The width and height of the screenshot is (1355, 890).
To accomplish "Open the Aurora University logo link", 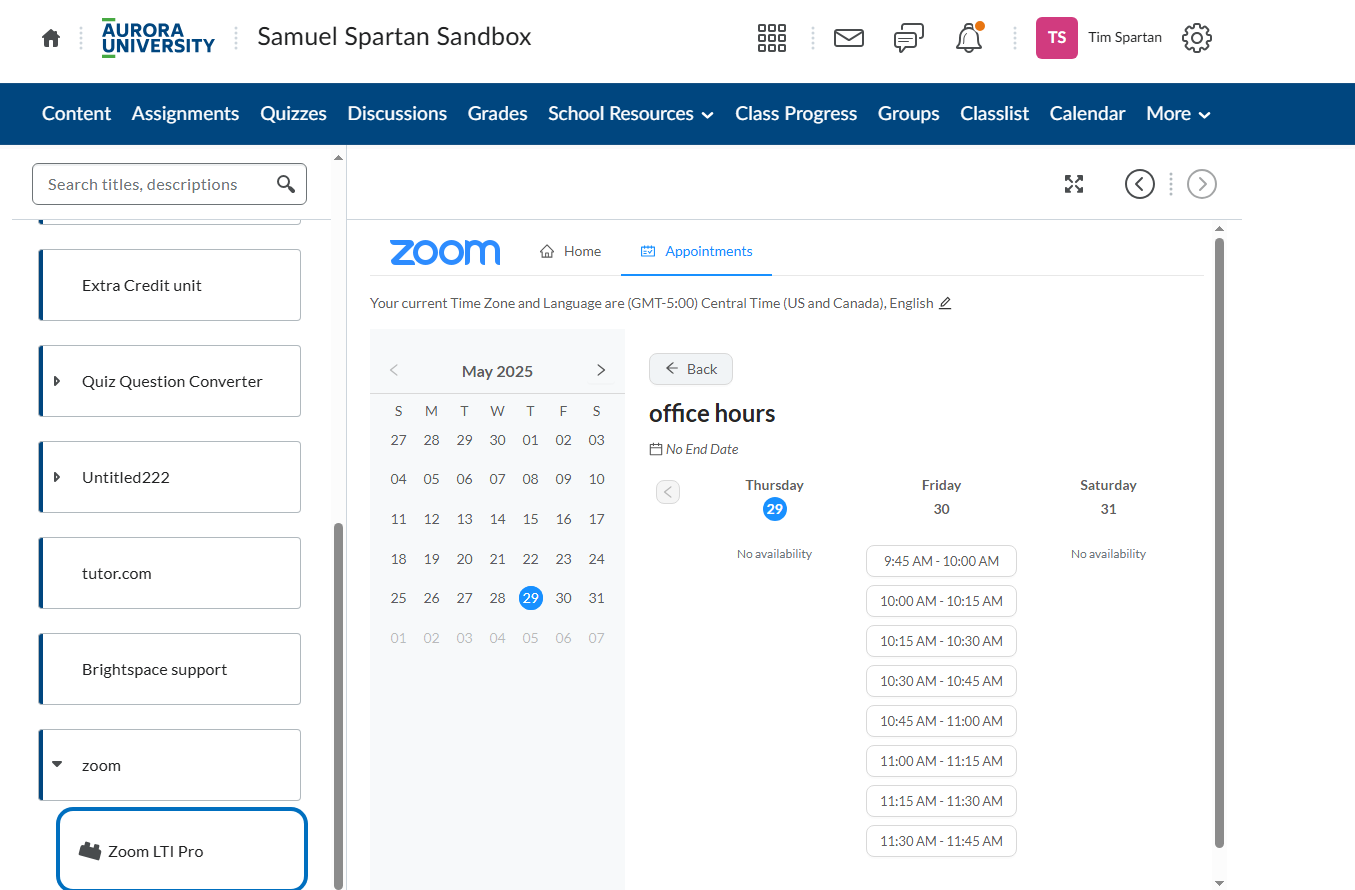I will pos(158,38).
